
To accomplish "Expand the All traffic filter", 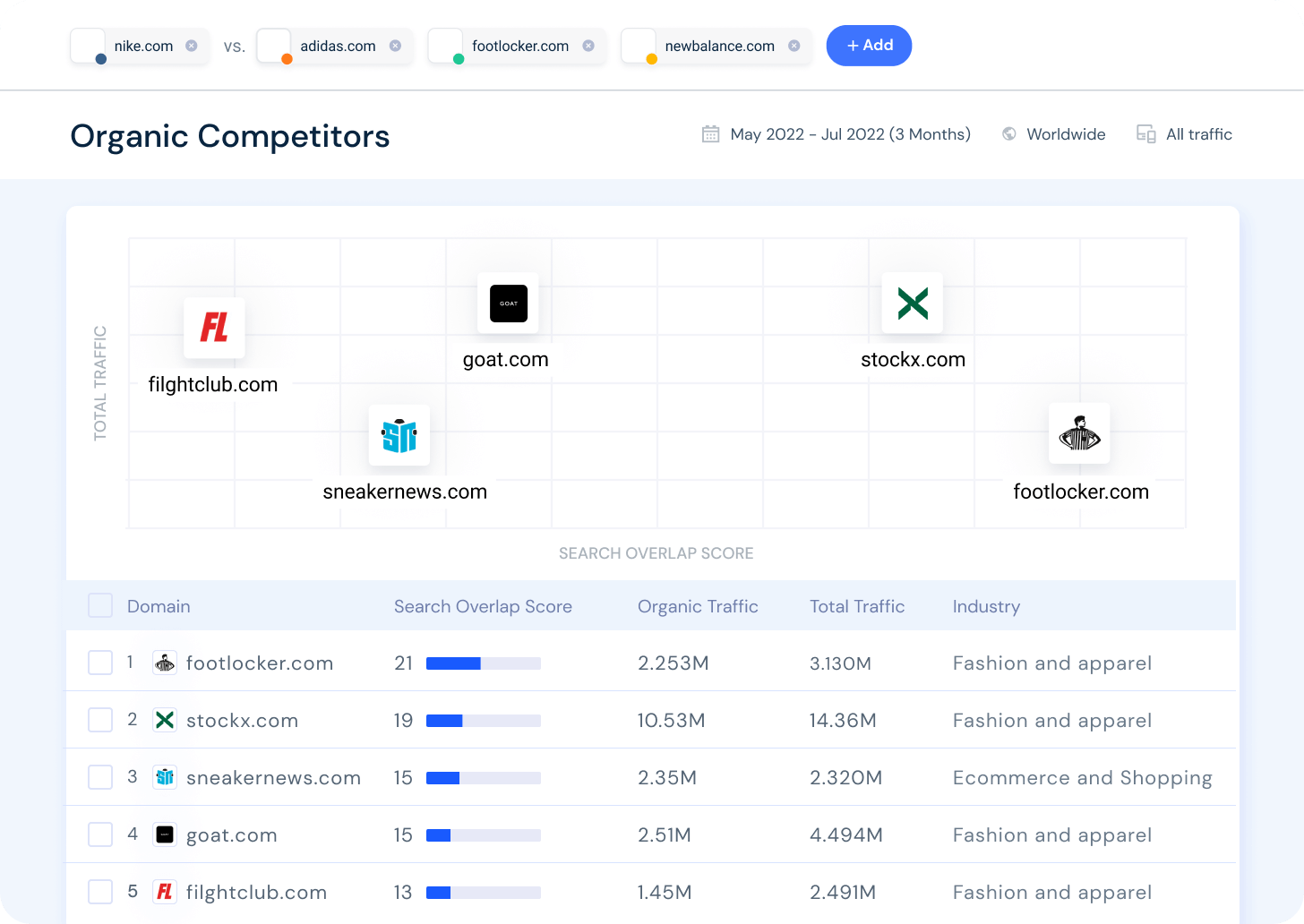I will point(1198,134).
